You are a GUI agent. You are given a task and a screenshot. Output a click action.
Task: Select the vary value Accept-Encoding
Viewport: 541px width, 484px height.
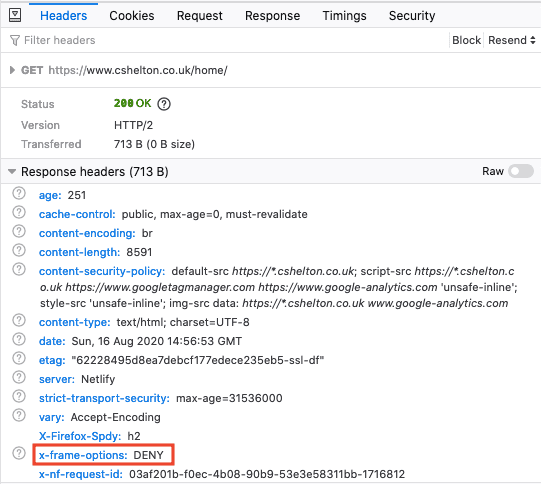(116, 417)
